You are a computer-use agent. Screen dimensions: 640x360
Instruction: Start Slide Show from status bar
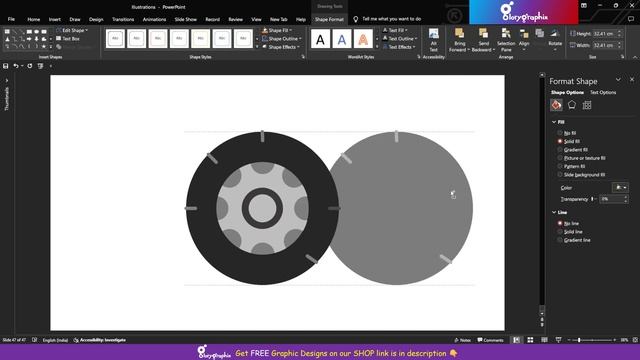point(558,340)
